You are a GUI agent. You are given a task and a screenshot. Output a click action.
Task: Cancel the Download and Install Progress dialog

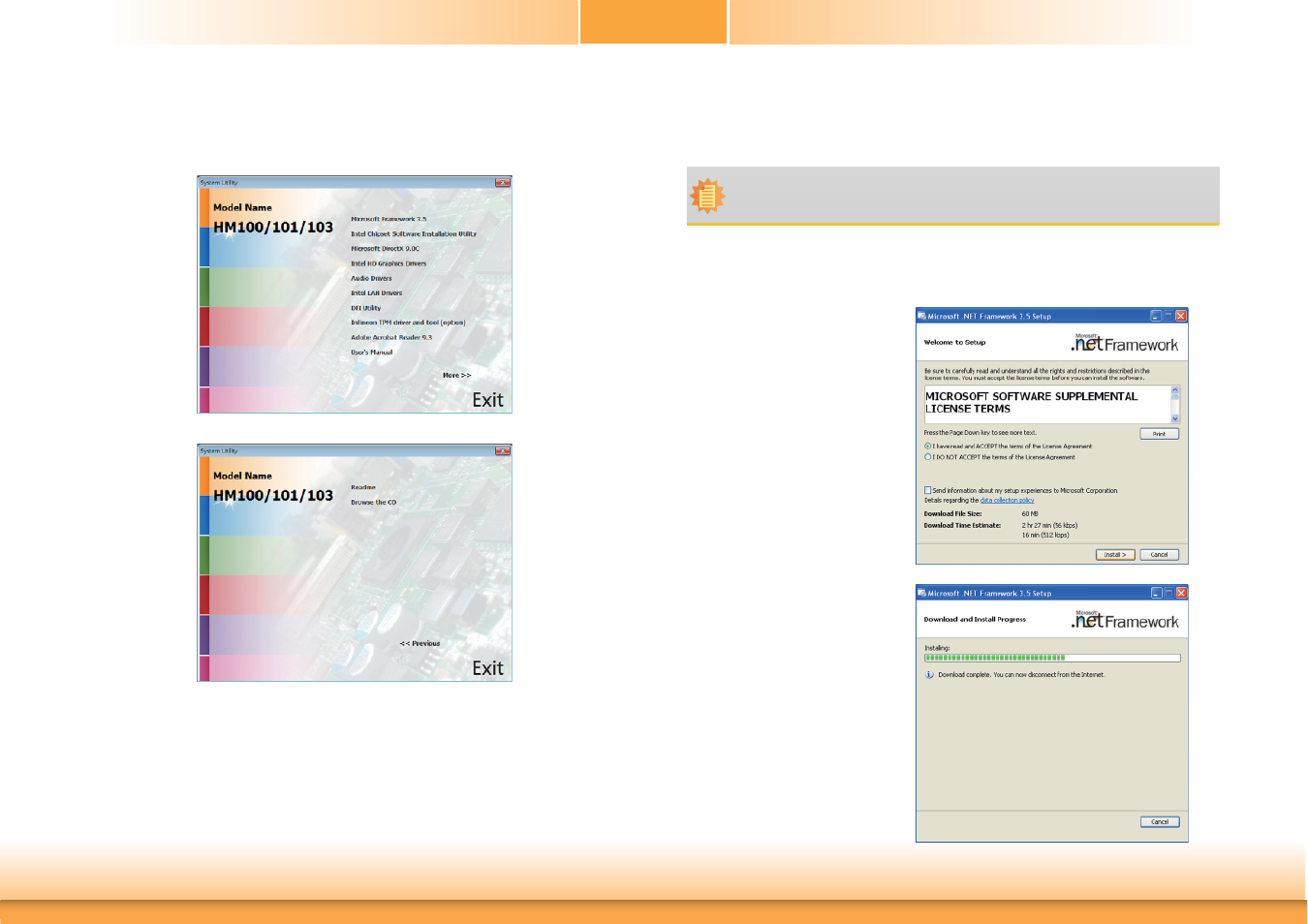tap(1159, 822)
